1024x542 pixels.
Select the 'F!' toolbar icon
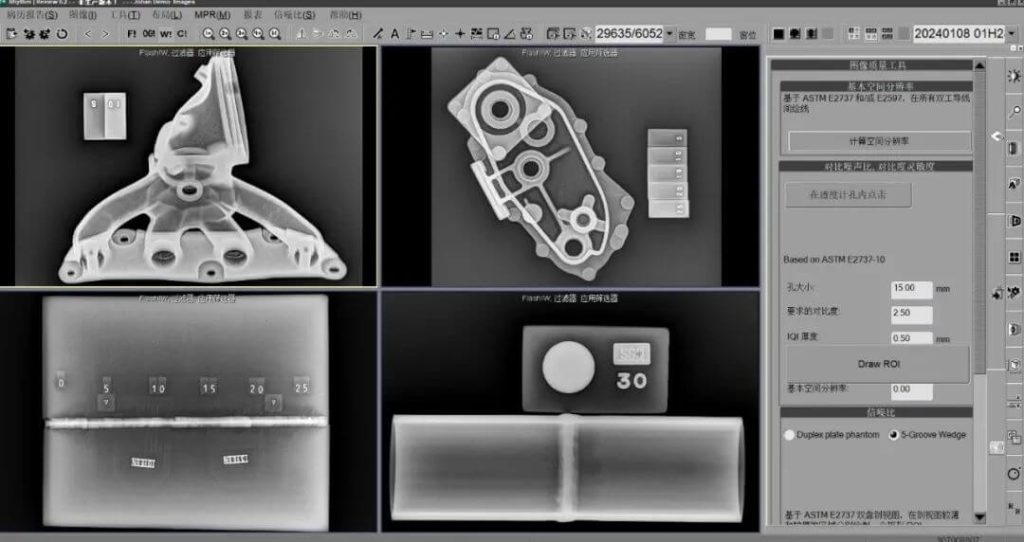pos(132,34)
